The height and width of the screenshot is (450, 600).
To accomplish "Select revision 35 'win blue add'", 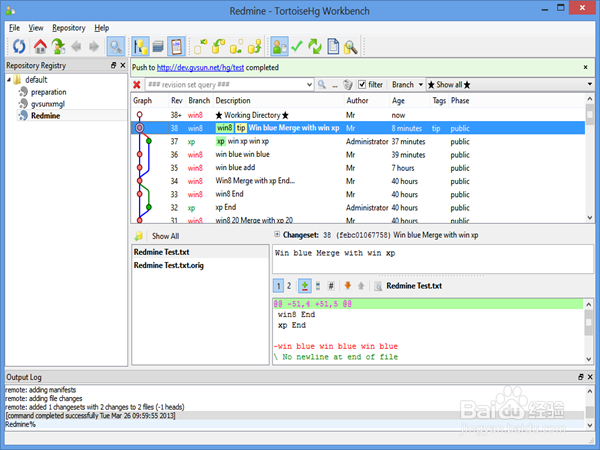I will pyautogui.click(x=358, y=168).
